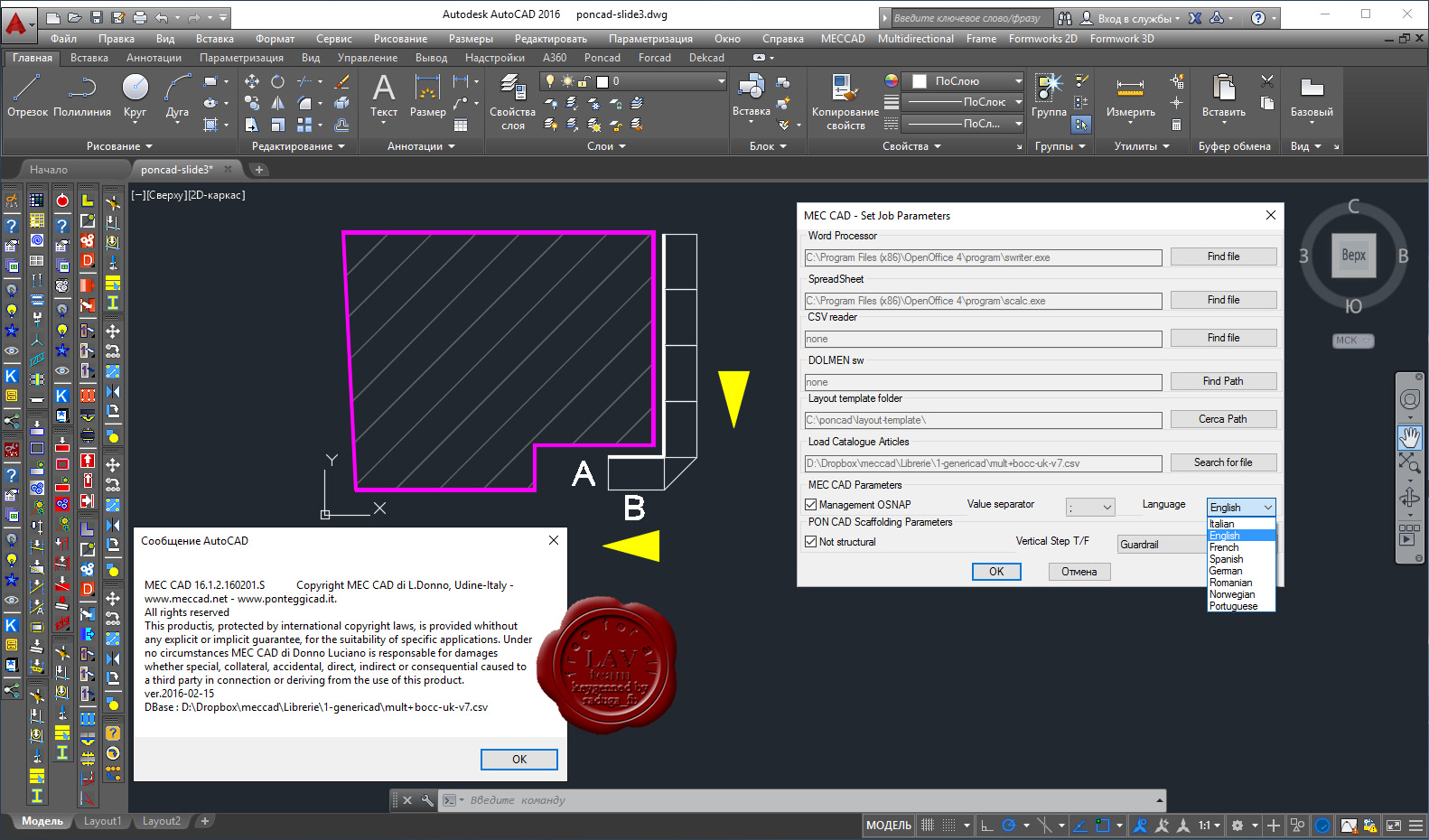
Task: Open the Language dropdown showing English
Action: [1241, 508]
